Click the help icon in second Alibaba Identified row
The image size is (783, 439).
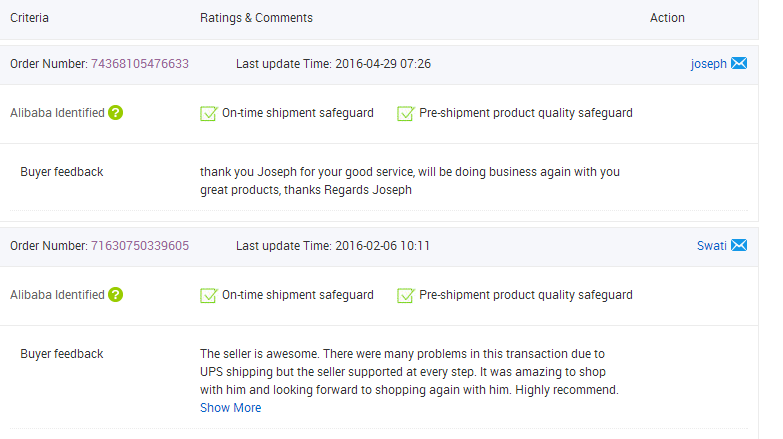click(116, 295)
